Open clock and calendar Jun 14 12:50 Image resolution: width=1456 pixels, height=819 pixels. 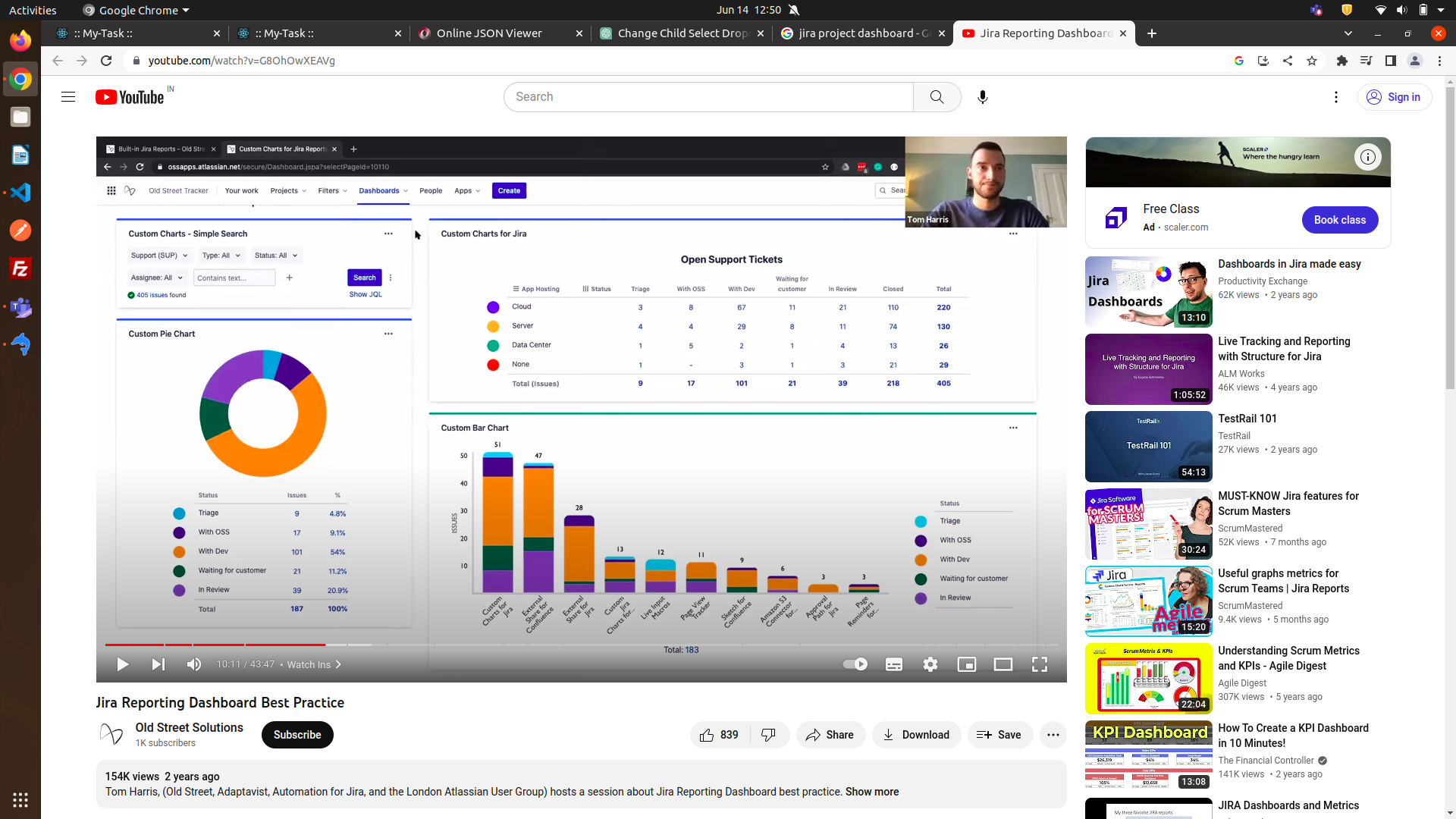pos(748,10)
